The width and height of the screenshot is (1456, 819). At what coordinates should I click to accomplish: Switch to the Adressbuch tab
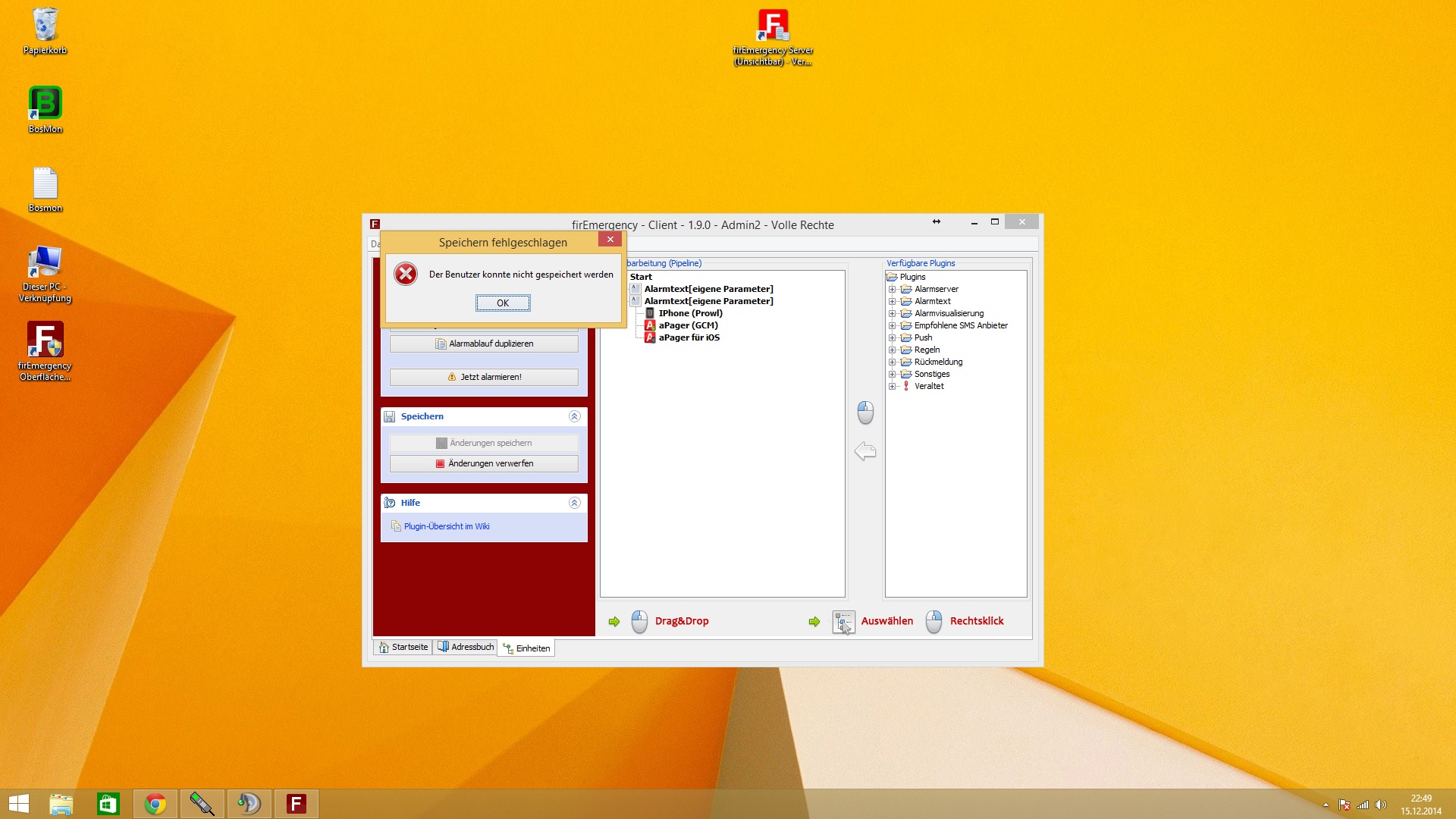[x=466, y=647]
